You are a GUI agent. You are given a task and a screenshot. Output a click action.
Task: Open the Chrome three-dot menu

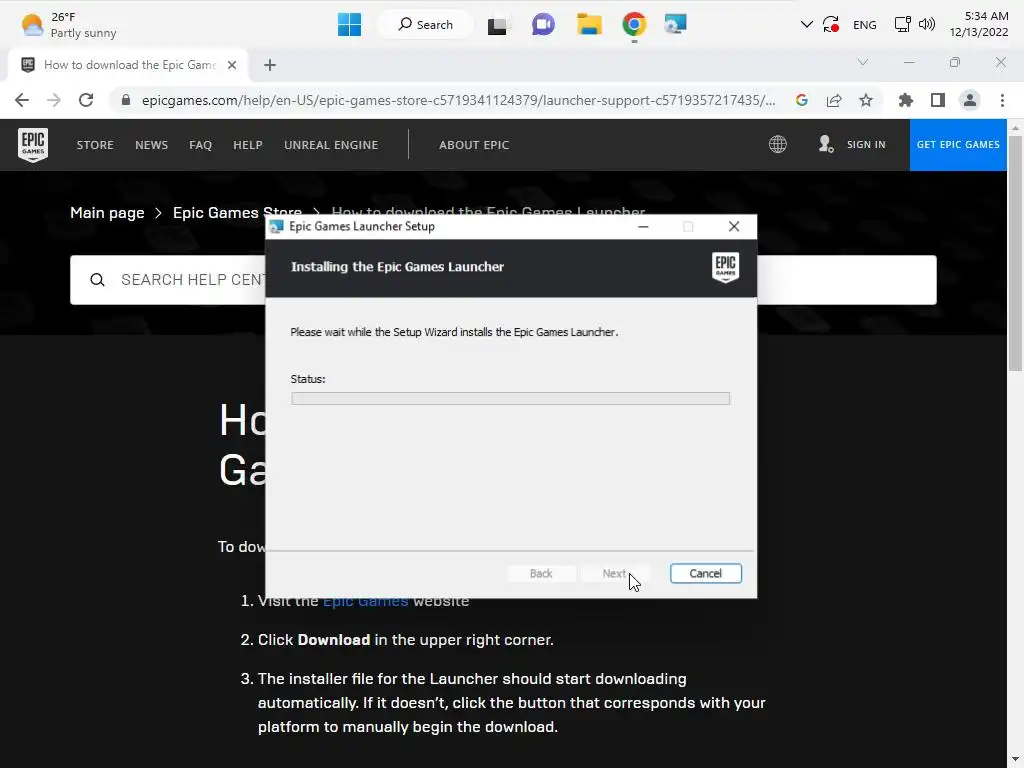tap(1002, 100)
